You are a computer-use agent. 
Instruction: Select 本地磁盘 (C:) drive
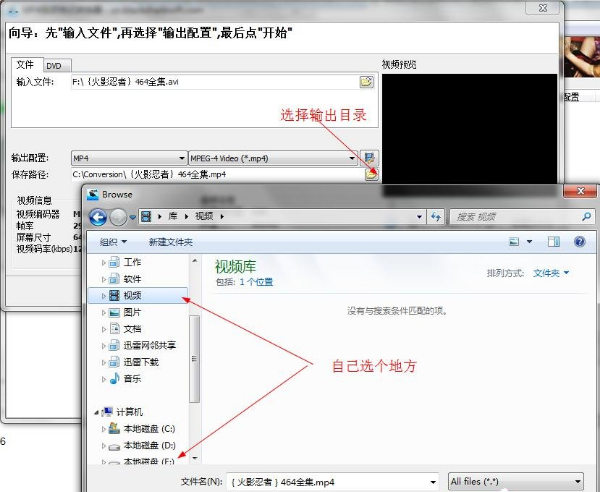point(149,428)
